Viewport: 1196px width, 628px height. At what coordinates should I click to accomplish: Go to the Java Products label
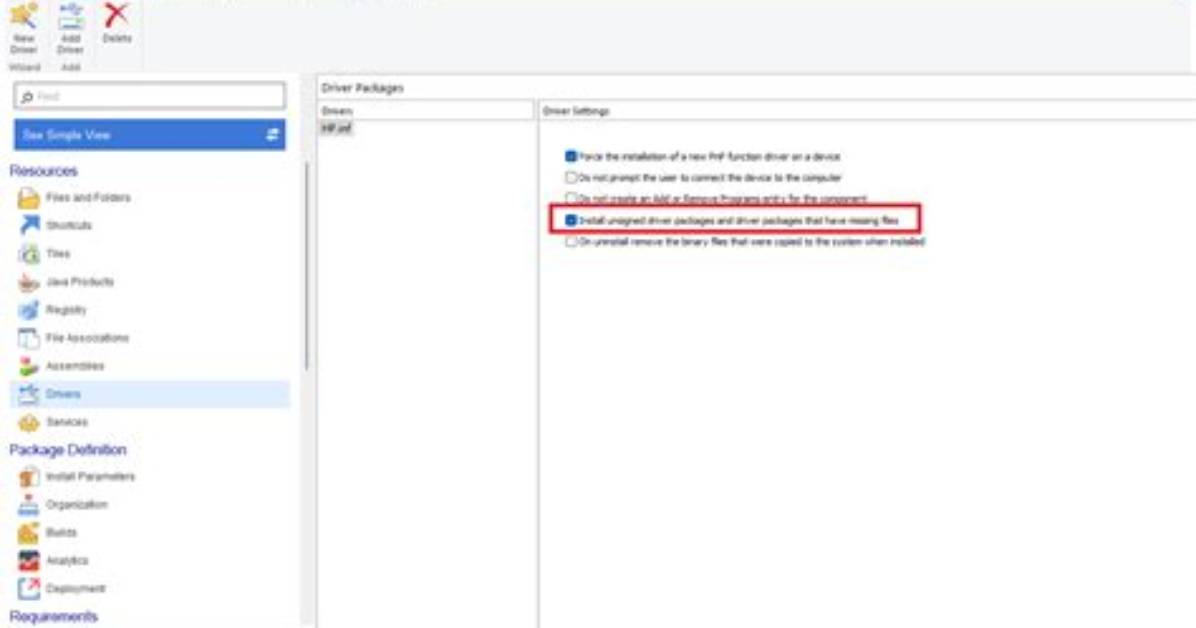[79, 282]
